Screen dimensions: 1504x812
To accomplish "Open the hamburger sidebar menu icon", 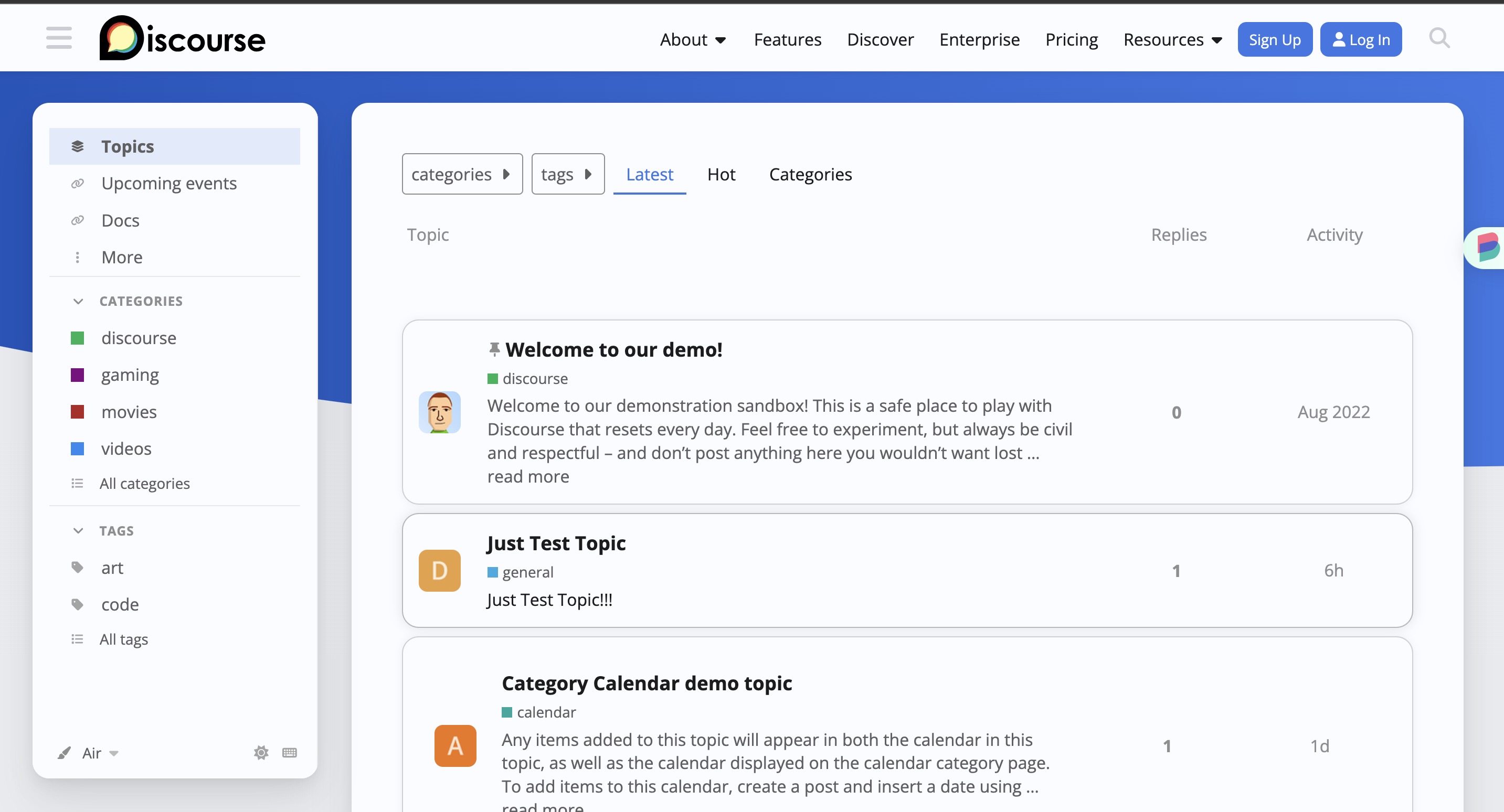I will pyautogui.click(x=59, y=38).
